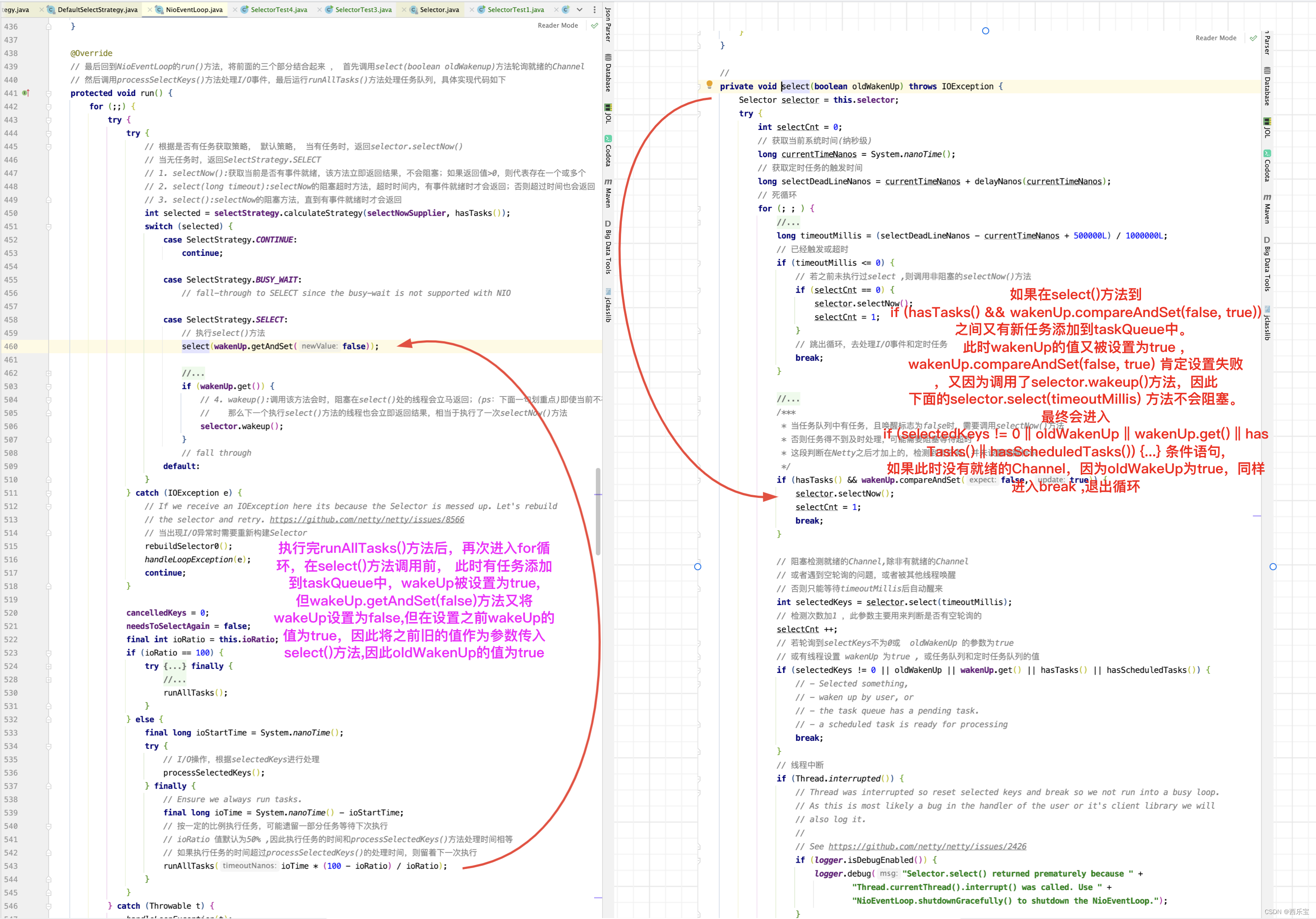Close the Selector.java editor tab
This screenshot has width=1316, height=919.
coord(404,10)
